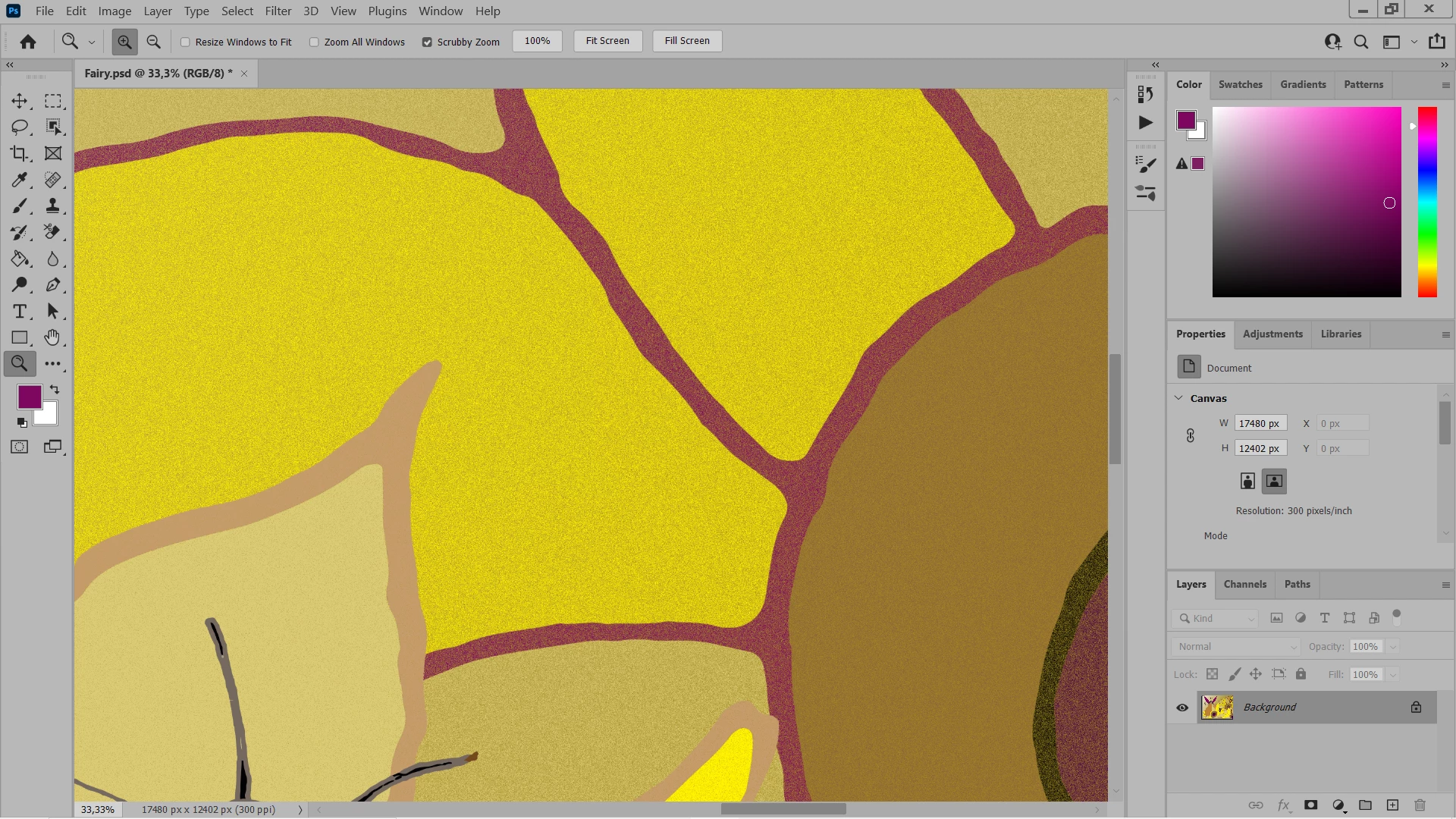Select the Eyedropper tool
Viewport: 1456px width, 819px height.
click(x=20, y=180)
